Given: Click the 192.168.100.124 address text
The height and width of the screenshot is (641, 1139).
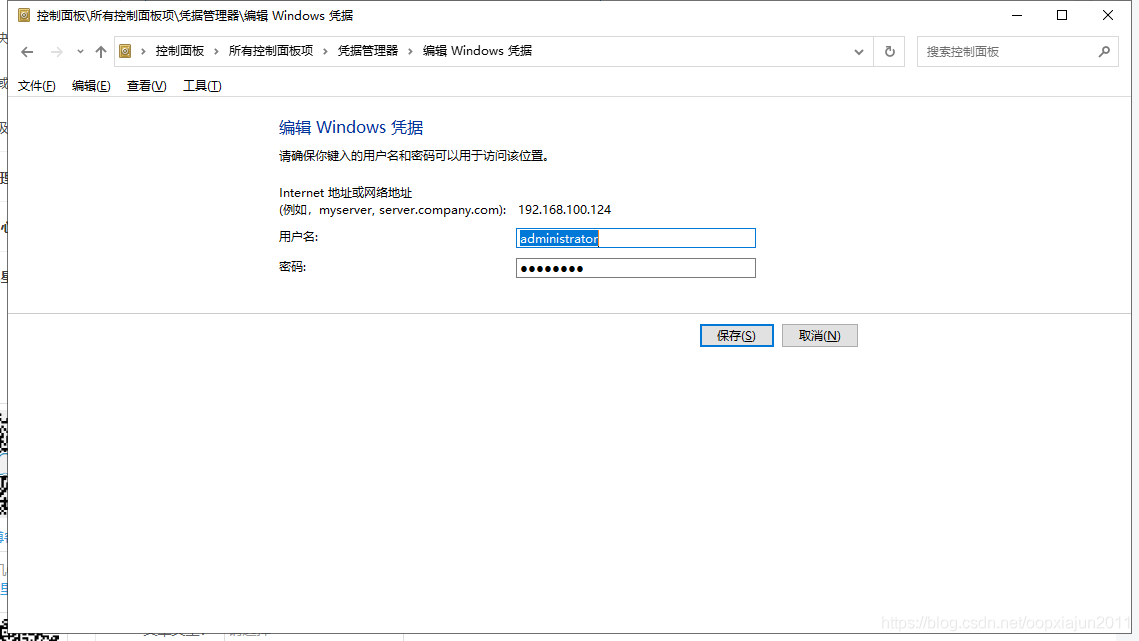Looking at the screenshot, I should (564, 209).
